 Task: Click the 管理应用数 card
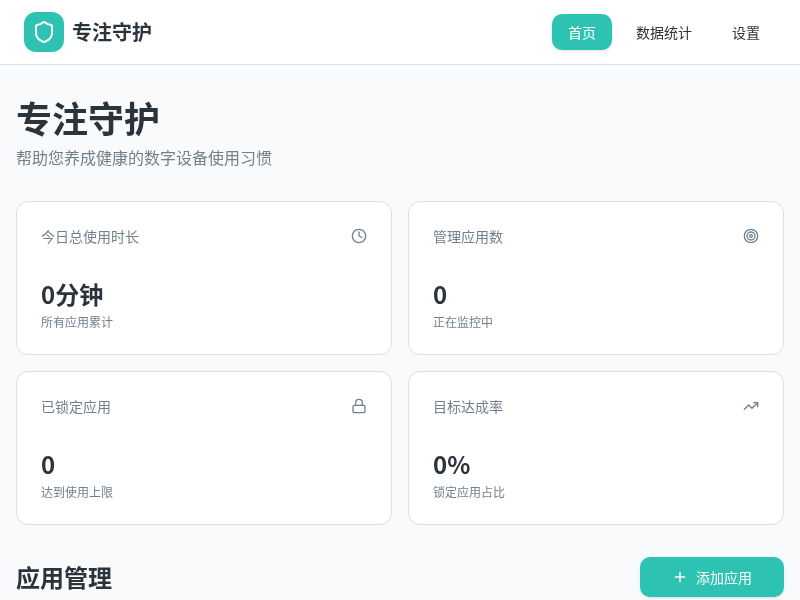pyautogui.click(x=596, y=277)
